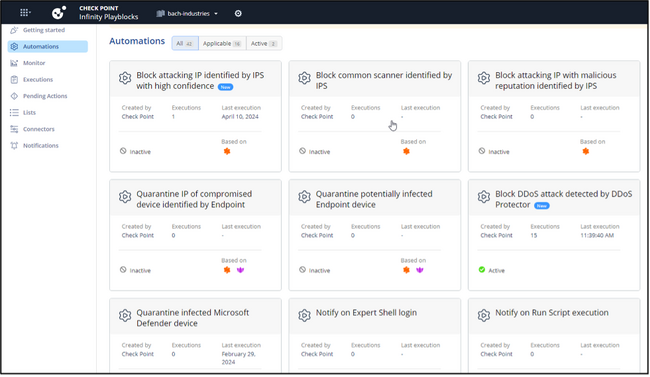The height and width of the screenshot is (377, 650).
Task: Click gear icon on Block DDoS attack card
Action: pyautogui.click(x=484, y=197)
